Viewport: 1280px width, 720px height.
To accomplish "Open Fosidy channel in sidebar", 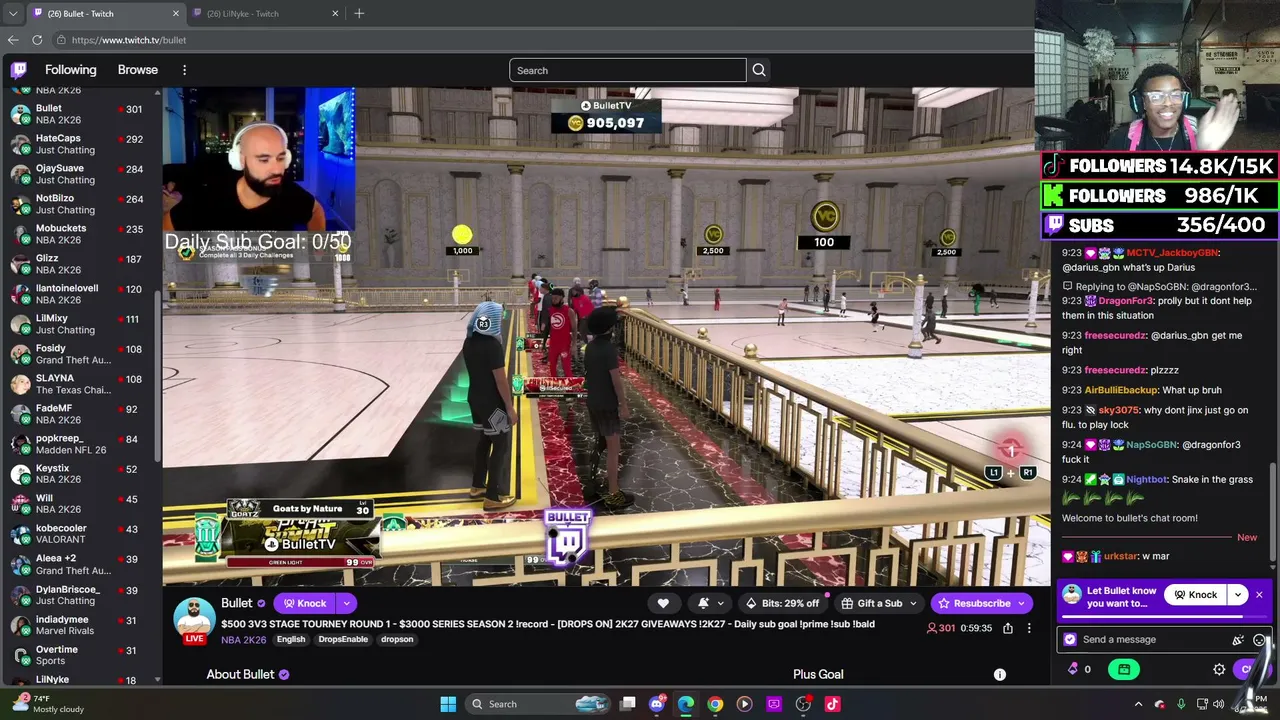I will [x=78, y=354].
